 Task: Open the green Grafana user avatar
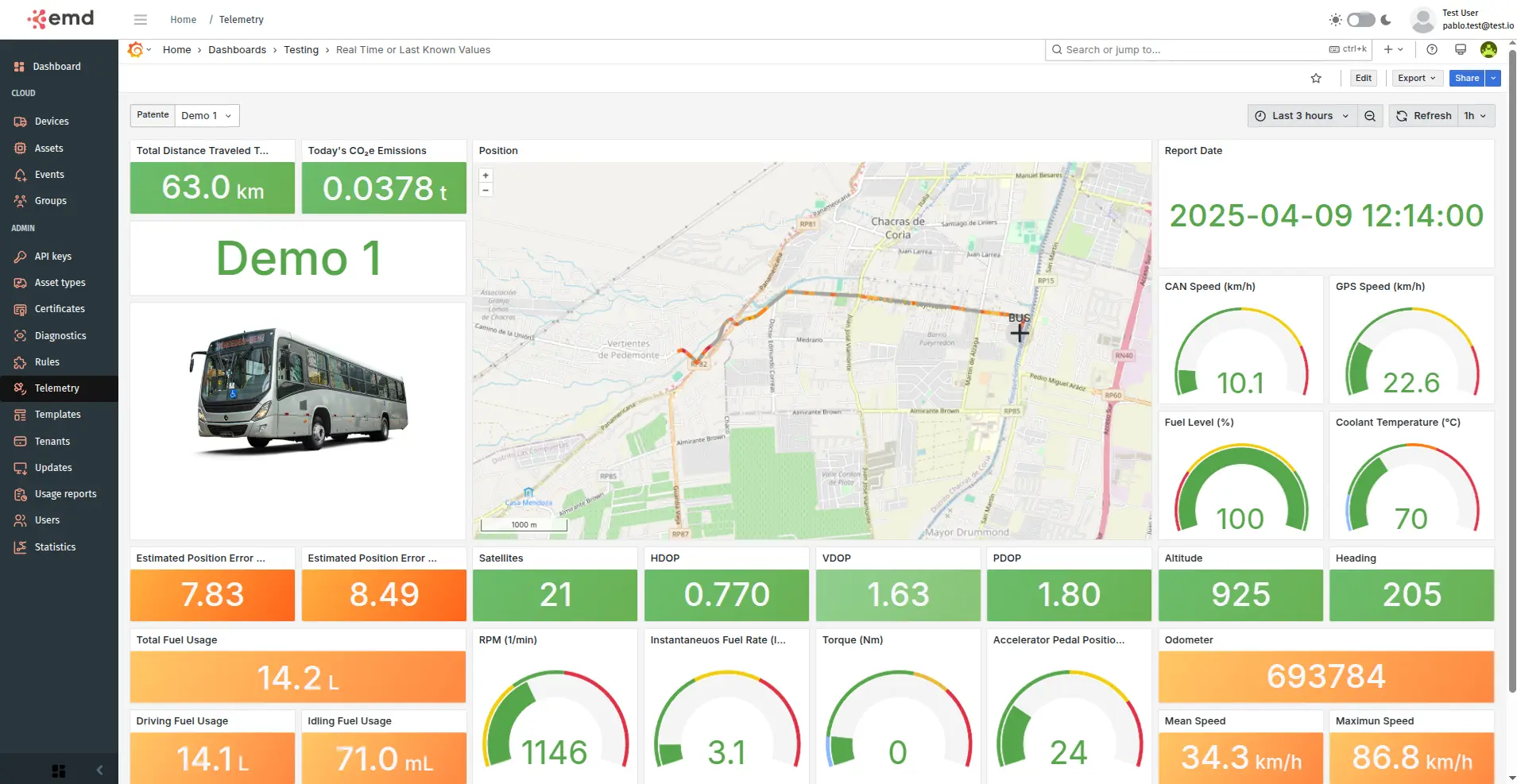point(1488,49)
